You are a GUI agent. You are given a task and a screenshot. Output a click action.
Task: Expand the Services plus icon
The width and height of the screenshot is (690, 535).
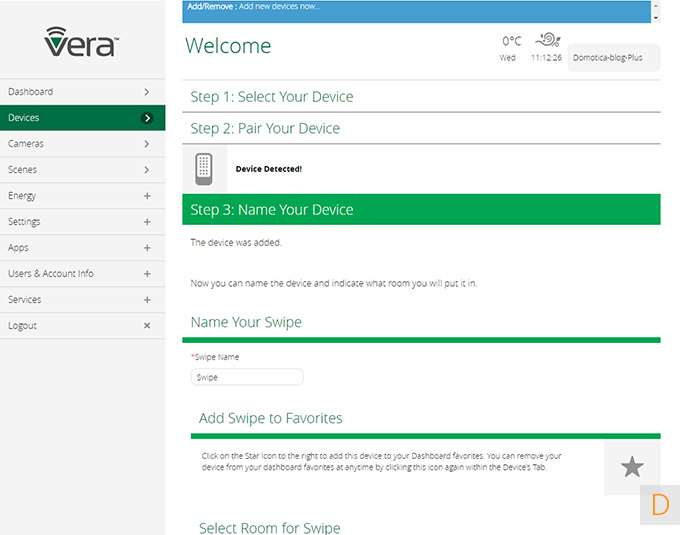(x=147, y=300)
